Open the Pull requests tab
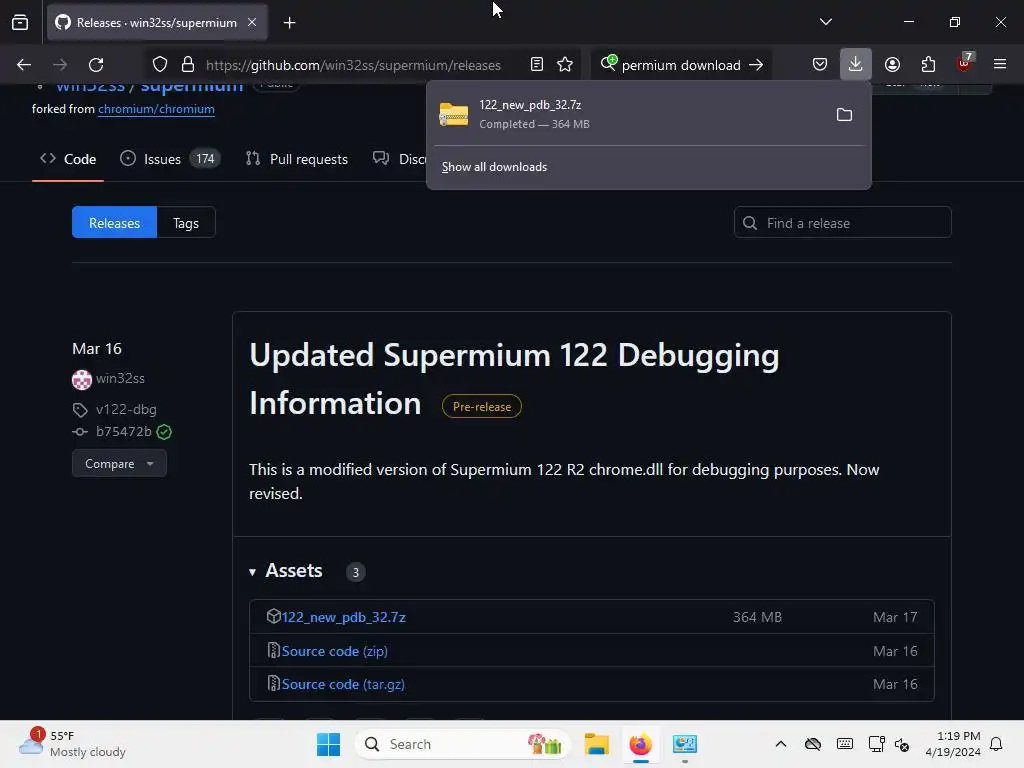The image size is (1024, 768). [x=296, y=159]
